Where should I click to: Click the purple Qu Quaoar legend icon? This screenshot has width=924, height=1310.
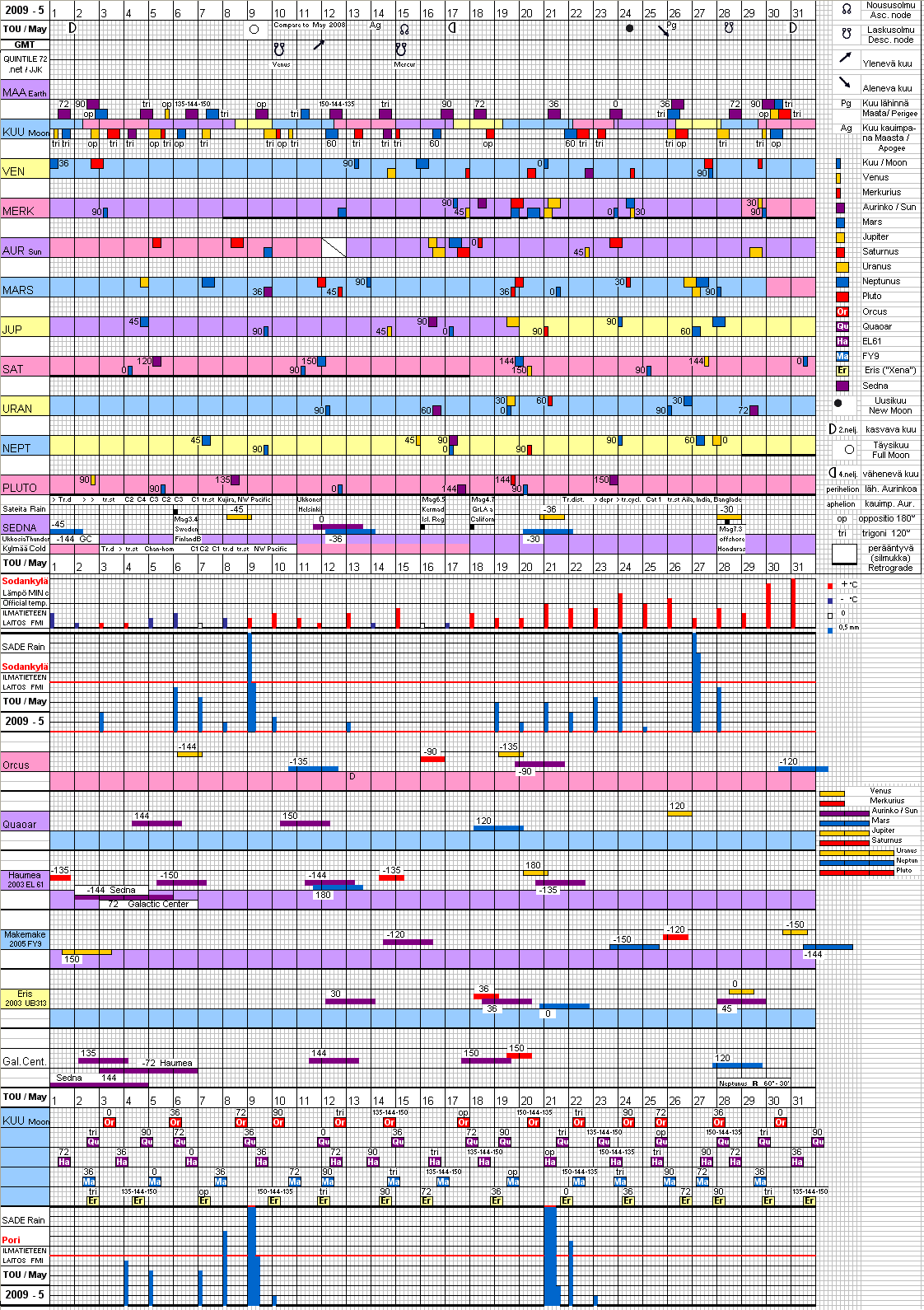pyautogui.click(x=842, y=326)
